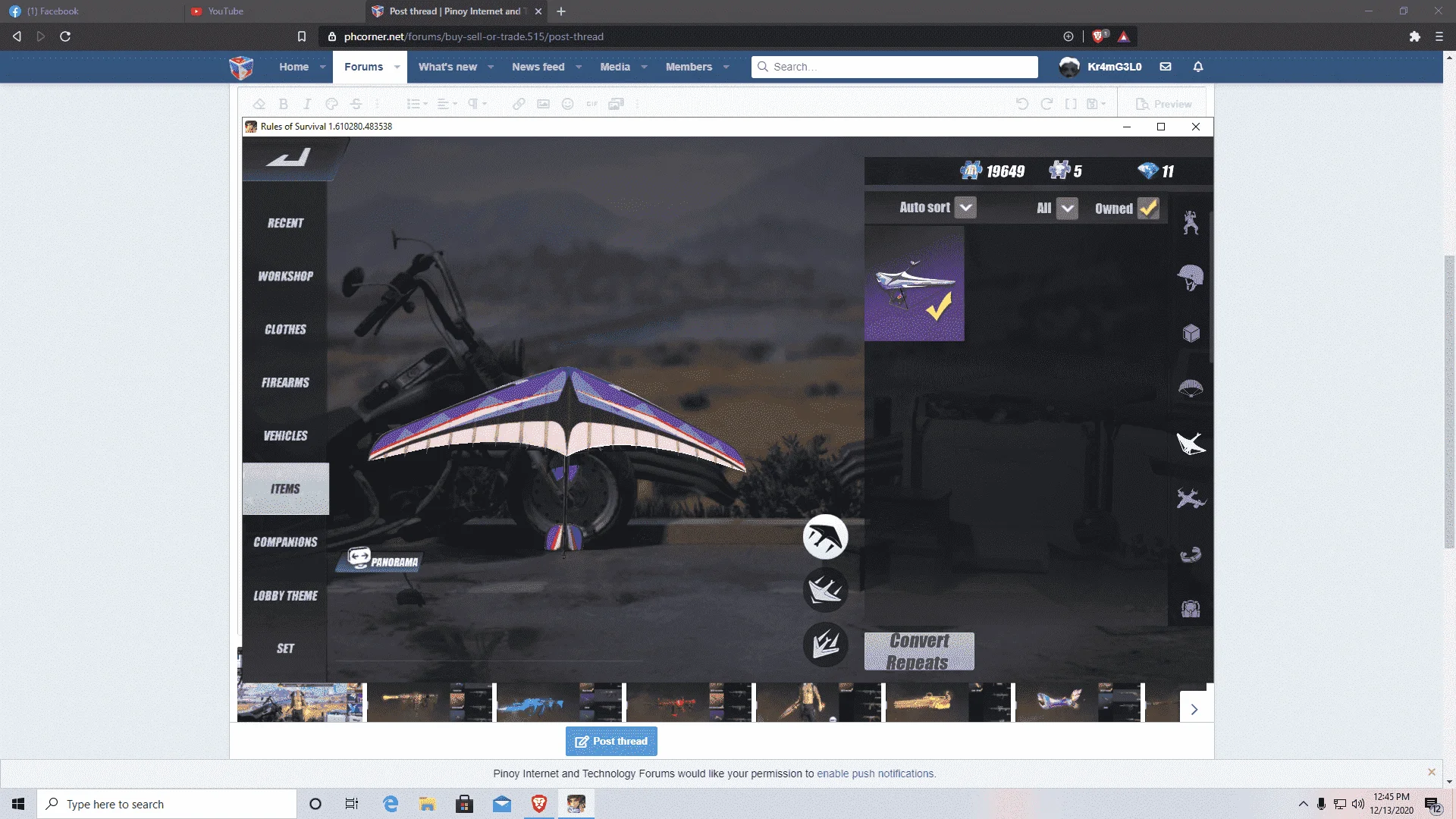Expand the Forums menu arrow
Viewport: 1456px width, 819px height.
click(x=397, y=67)
